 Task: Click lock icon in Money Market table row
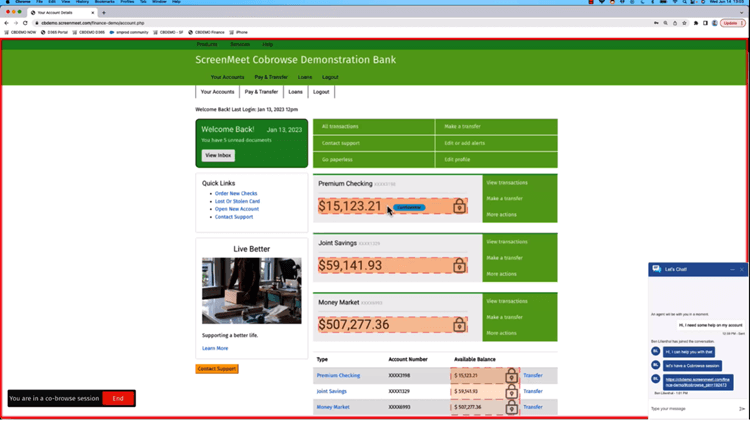[511, 407]
